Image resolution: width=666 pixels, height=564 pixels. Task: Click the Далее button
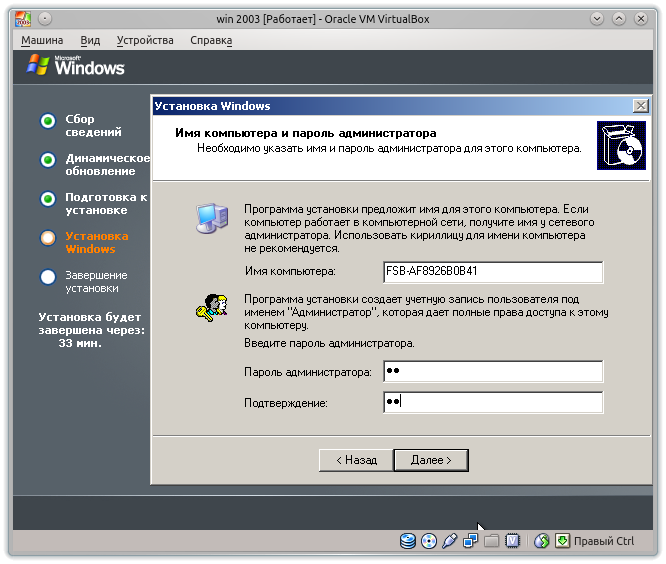(x=431, y=460)
